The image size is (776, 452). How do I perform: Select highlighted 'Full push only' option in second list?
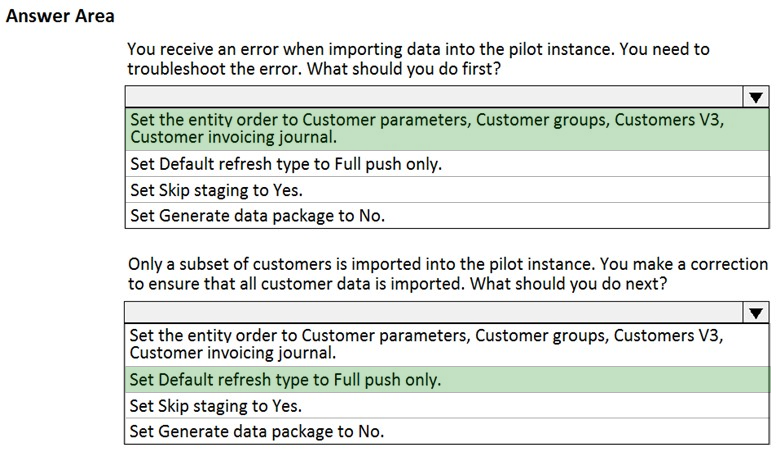[447, 380]
